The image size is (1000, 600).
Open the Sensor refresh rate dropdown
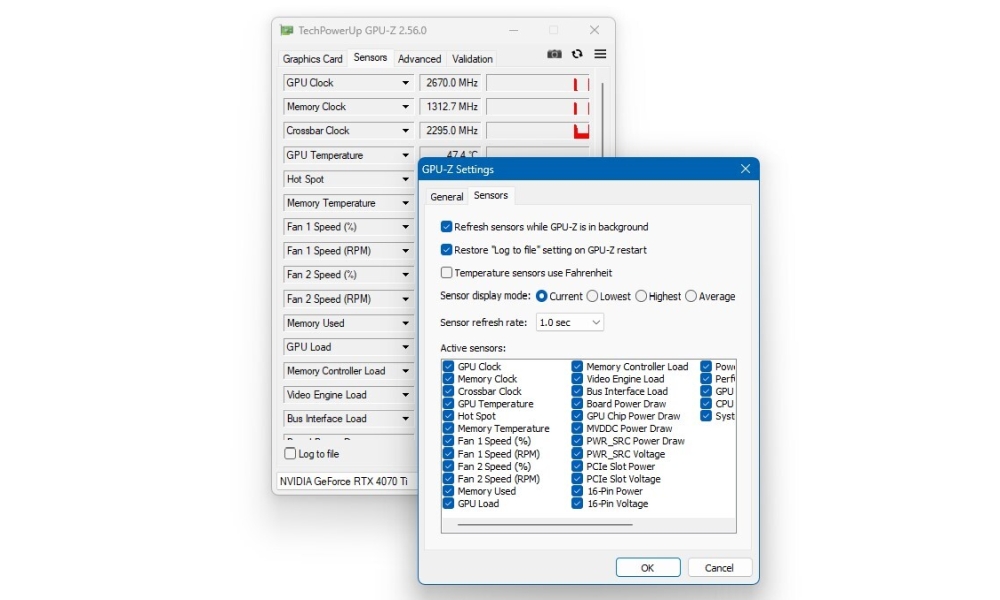pos(570,322)
